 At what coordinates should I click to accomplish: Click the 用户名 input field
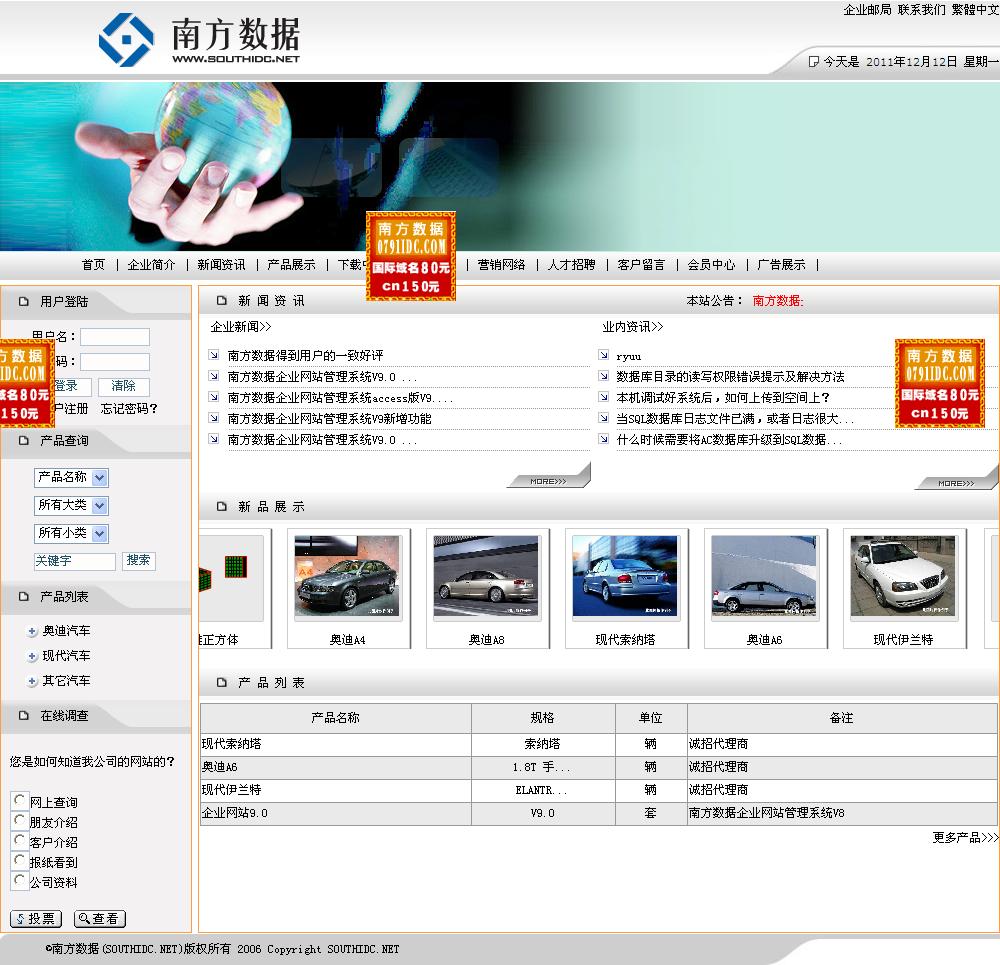(x=115, y=337)
